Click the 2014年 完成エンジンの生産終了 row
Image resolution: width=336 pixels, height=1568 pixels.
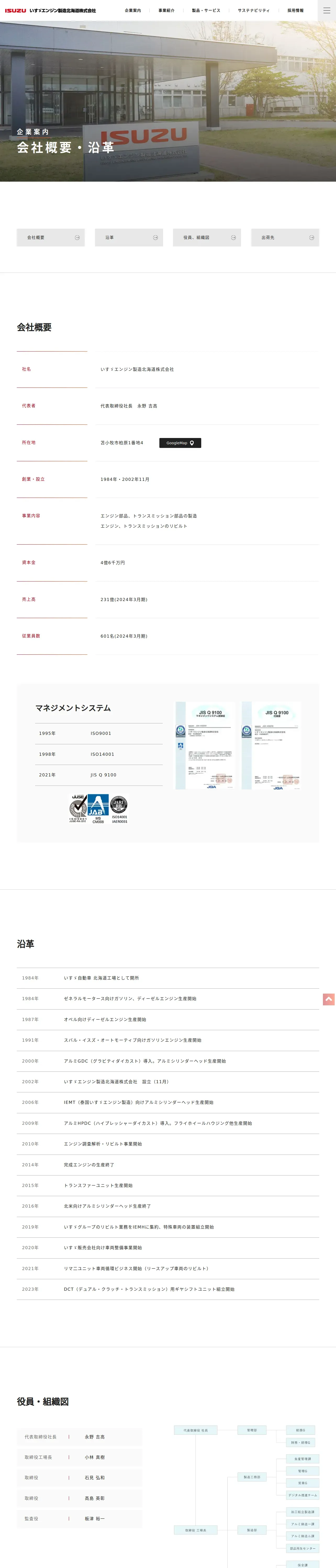(x=168, y=1165)
